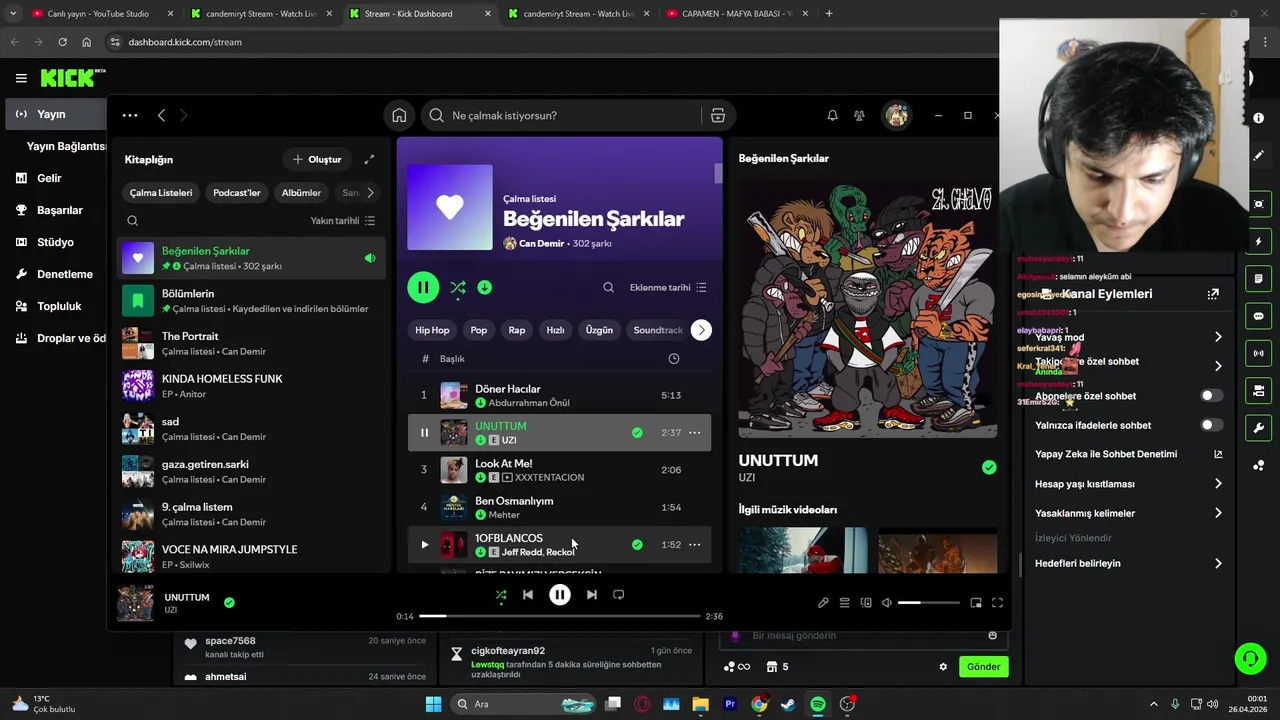Open Spotify home via the house icon
1280x720 pixels.
[399, 115]
